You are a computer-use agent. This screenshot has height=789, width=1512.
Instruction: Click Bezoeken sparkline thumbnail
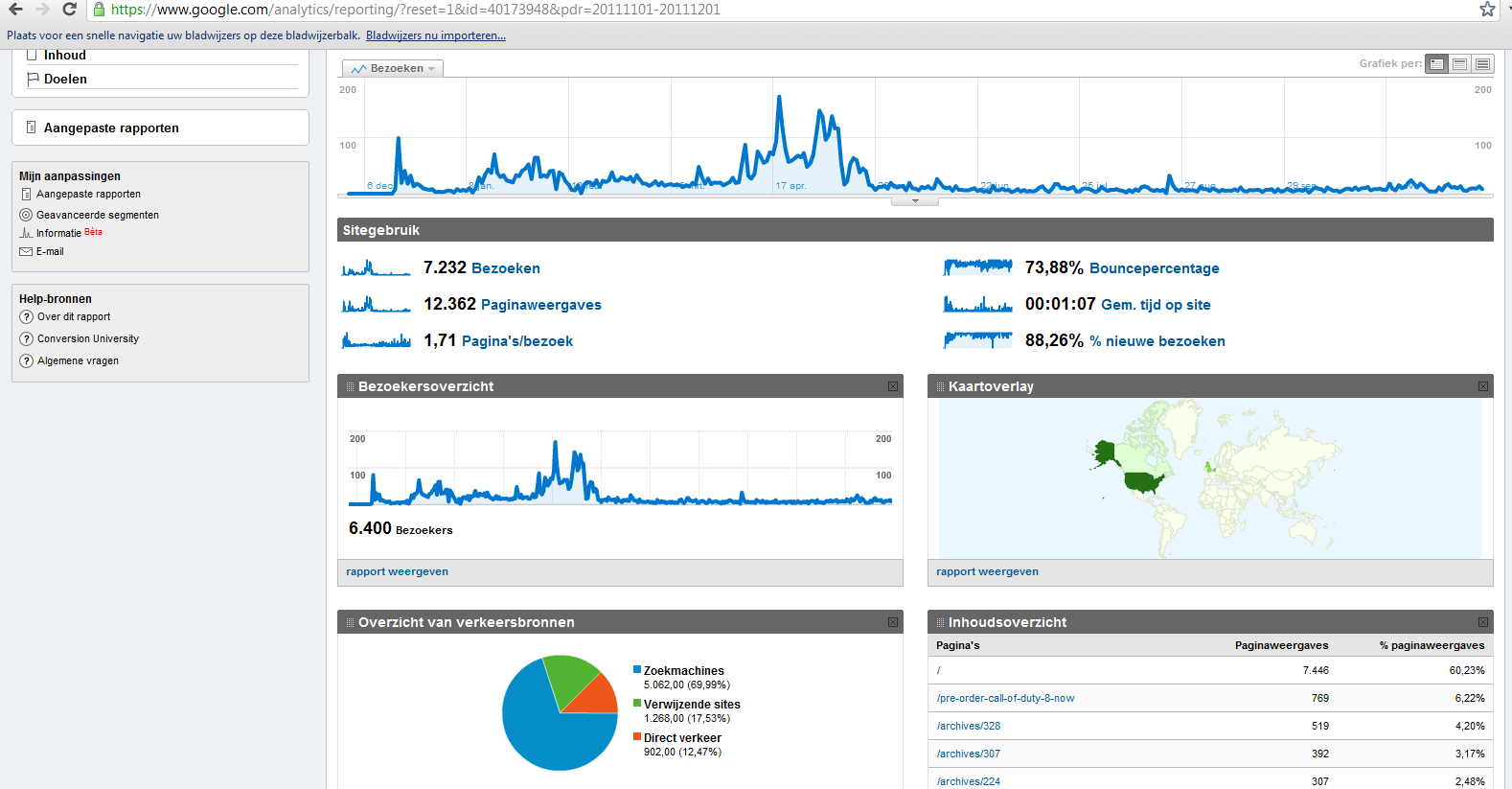point(377,268)
